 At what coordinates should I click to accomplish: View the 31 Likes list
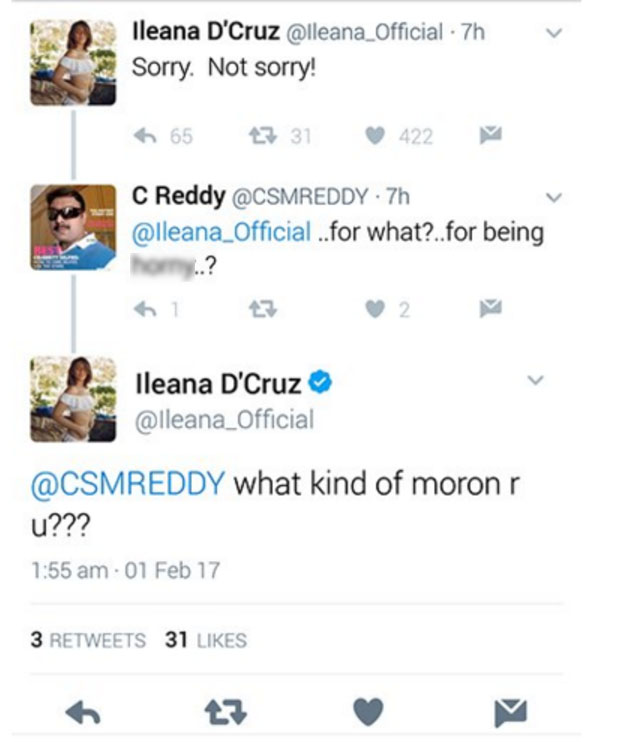coord(205,640)
